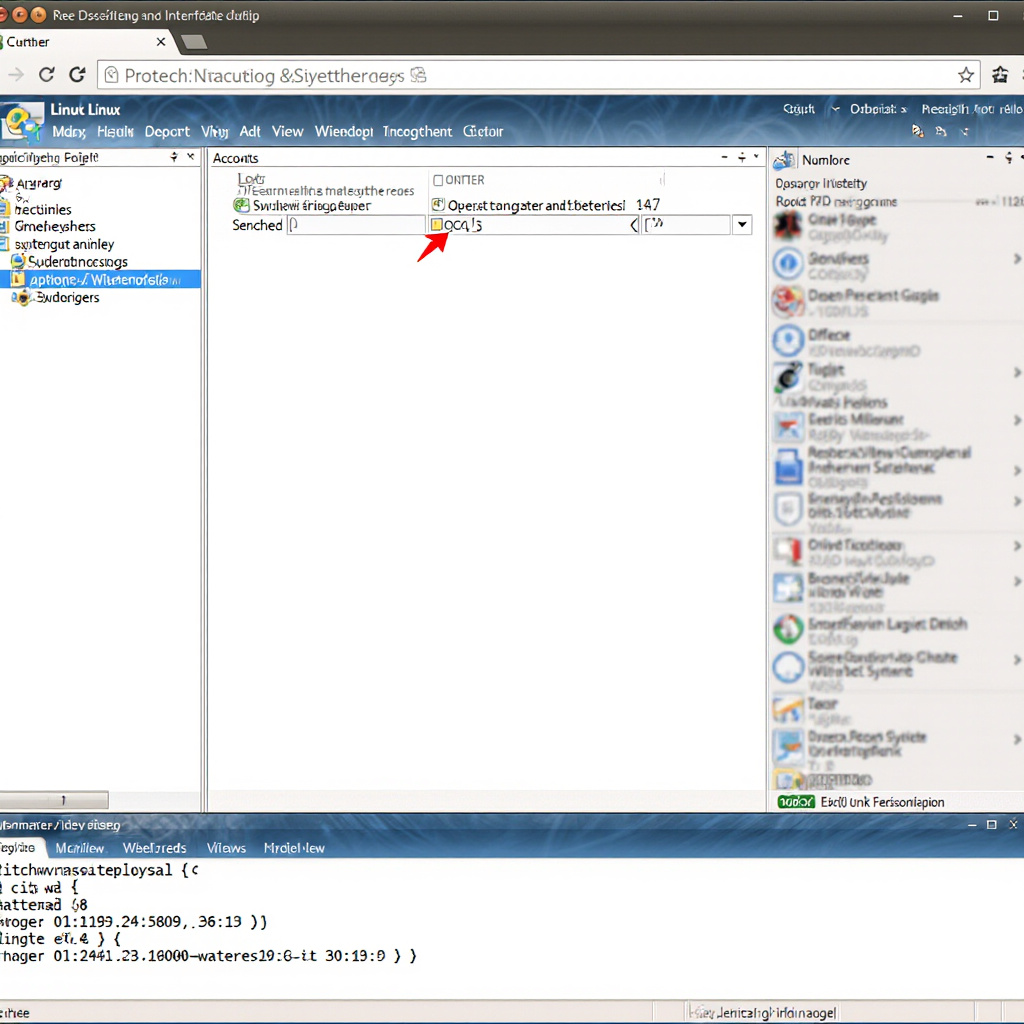1024x1024 pixels.
Task: Click the green 10dor status badge
Action: pos(795,801)
